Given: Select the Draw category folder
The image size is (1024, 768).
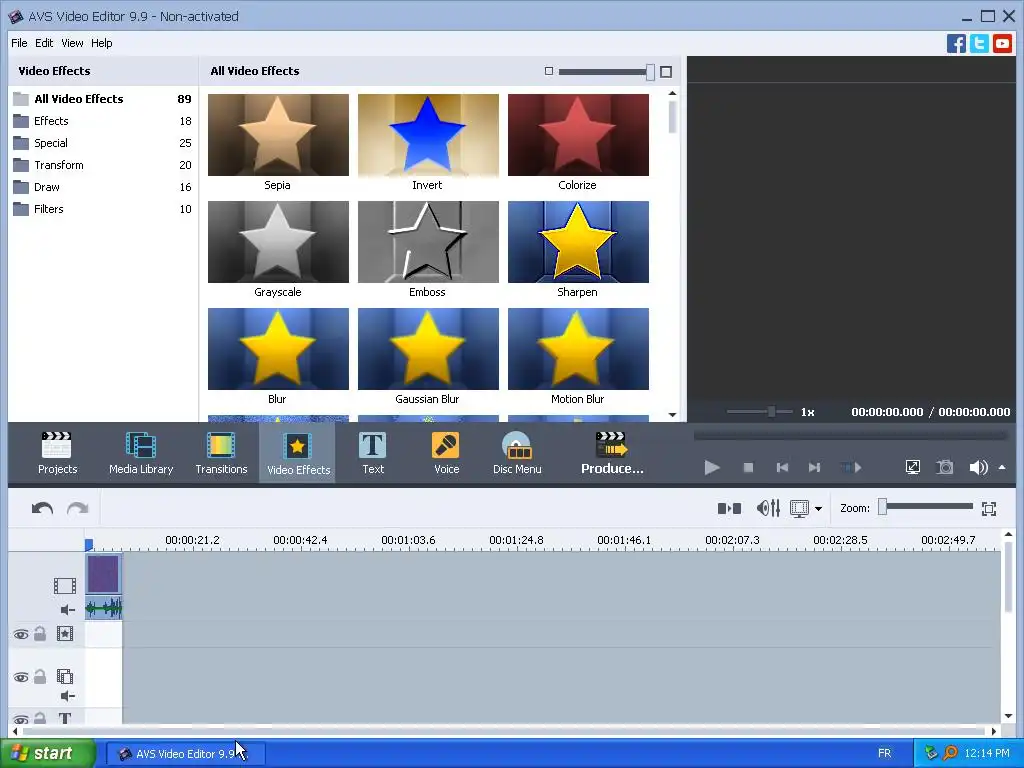Looking at the screenshot, I should (x=102, y=187).
